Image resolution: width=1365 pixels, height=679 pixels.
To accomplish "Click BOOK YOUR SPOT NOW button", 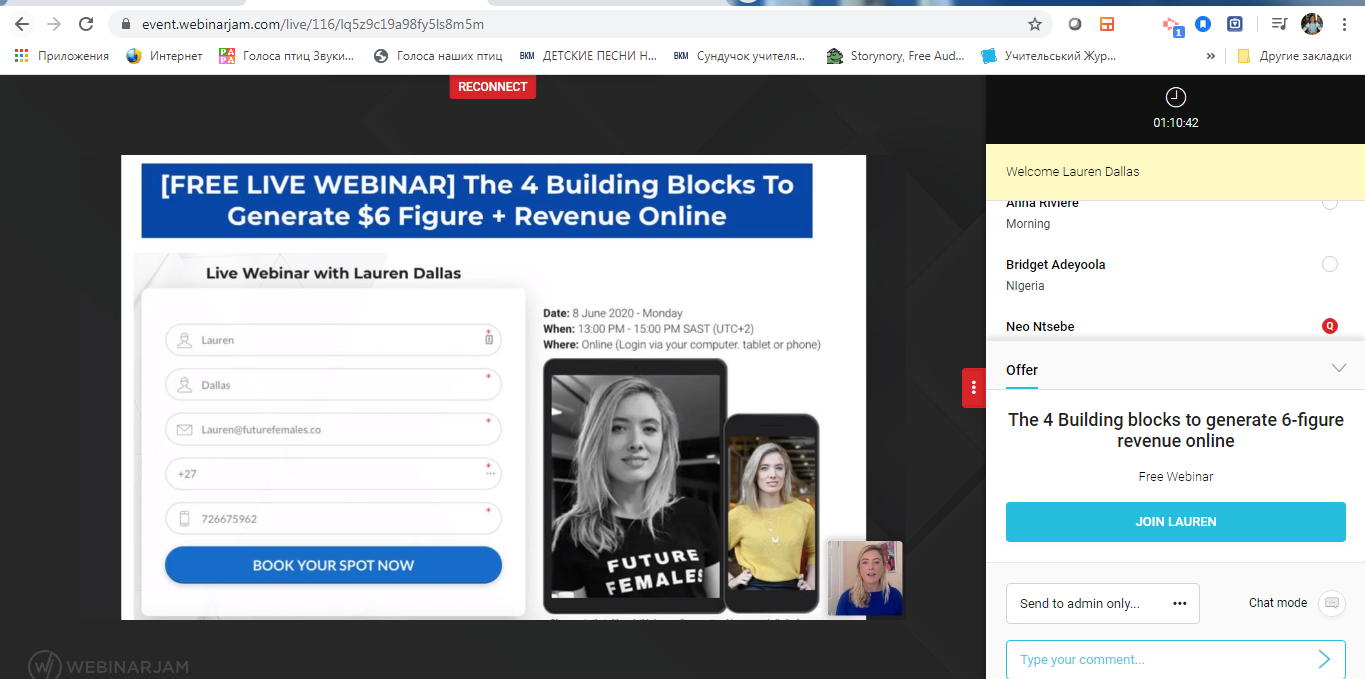I will pos(333,565).
